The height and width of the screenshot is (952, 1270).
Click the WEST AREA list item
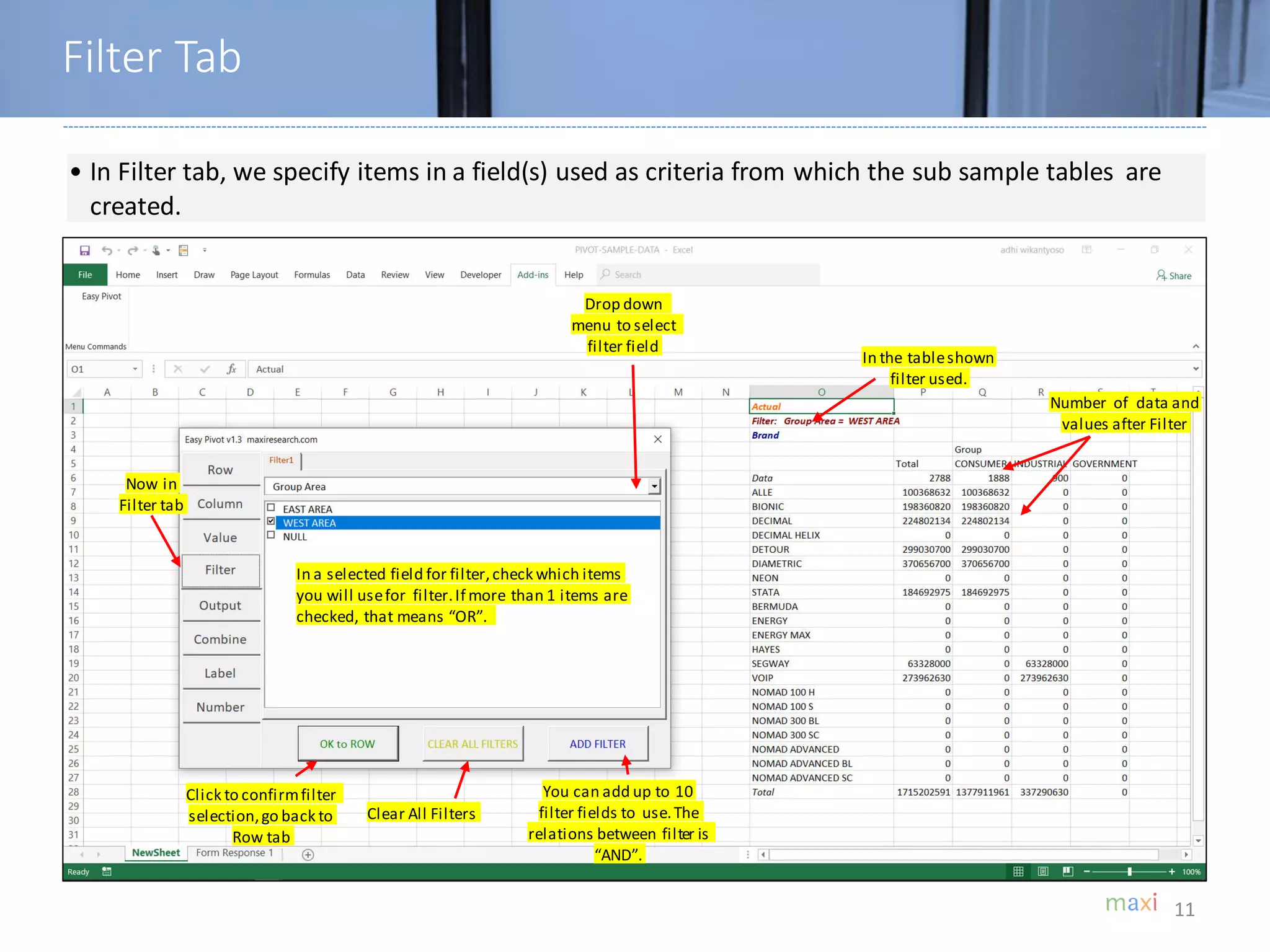[x=468, y=522]
